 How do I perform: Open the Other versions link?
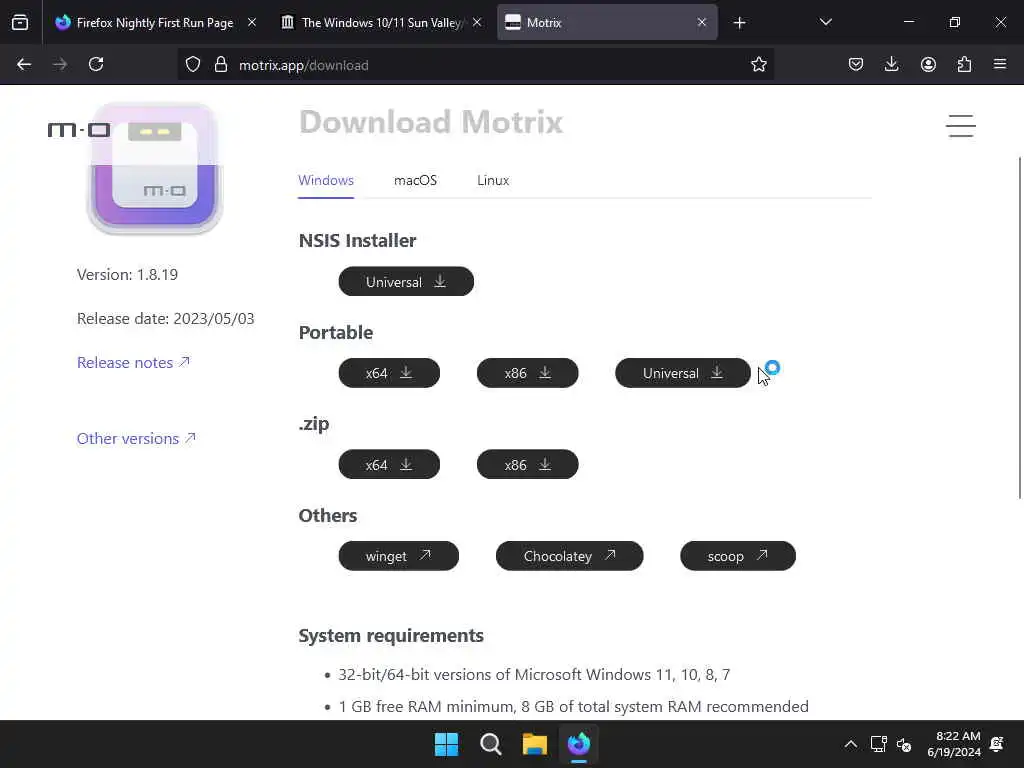pyautogui.click(x=136, y=438)
